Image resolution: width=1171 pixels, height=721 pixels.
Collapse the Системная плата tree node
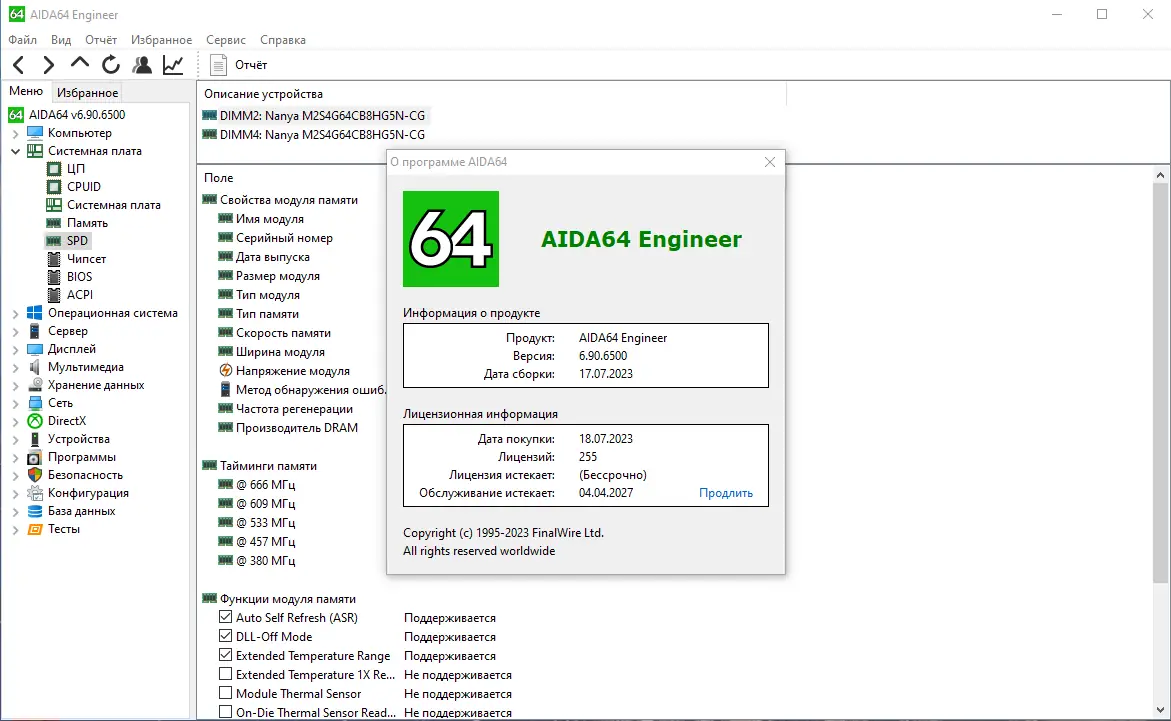tap(16, 151)
